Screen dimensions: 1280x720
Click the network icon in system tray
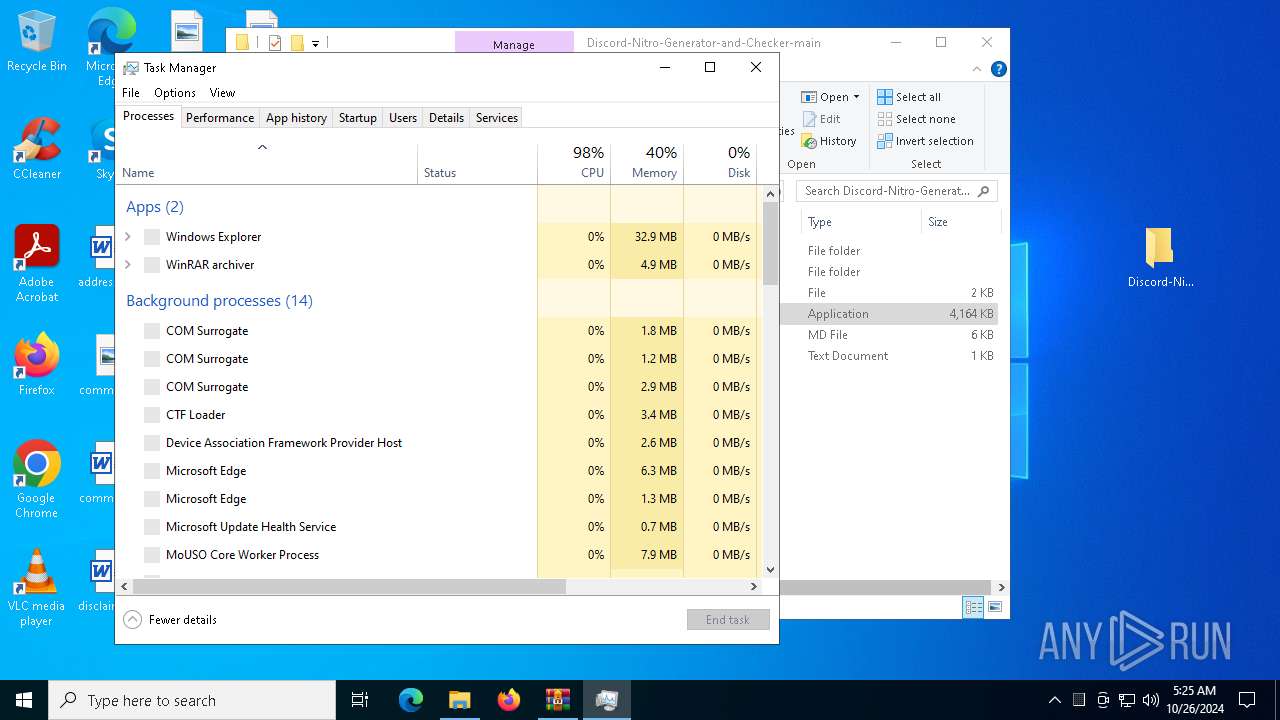[x=1127, y=700]
